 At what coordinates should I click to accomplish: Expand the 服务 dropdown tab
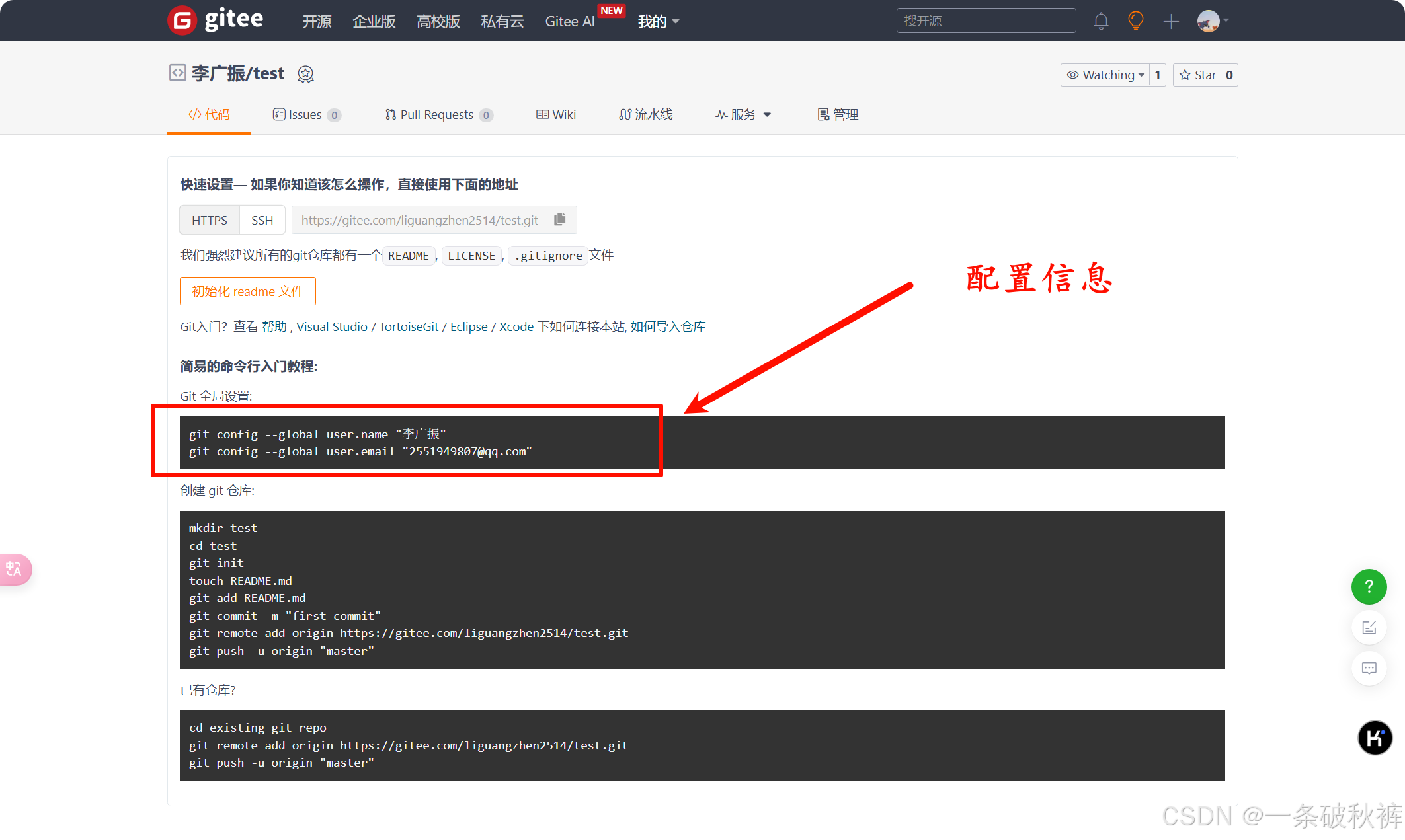click(743, 114)
